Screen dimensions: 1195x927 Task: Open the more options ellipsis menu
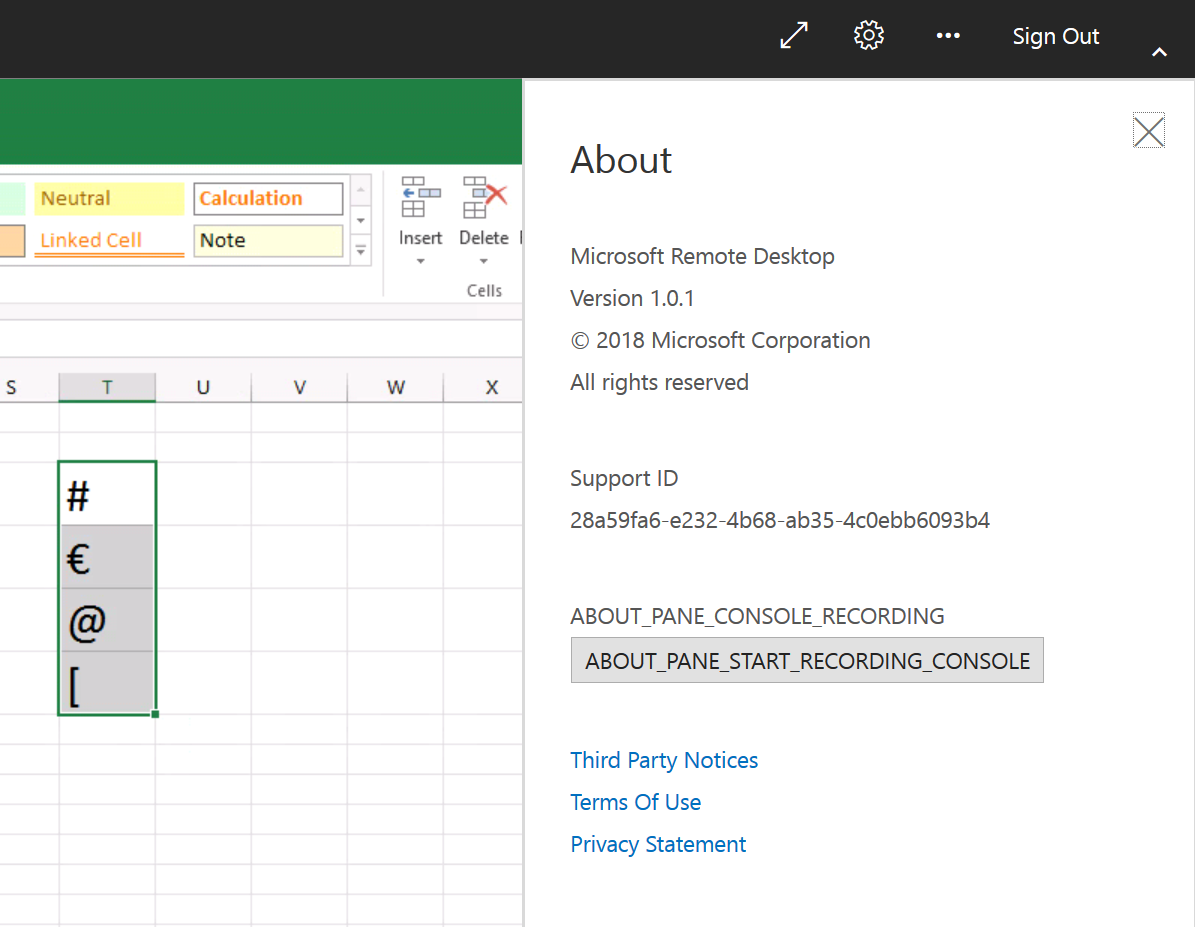click(947, 36)
